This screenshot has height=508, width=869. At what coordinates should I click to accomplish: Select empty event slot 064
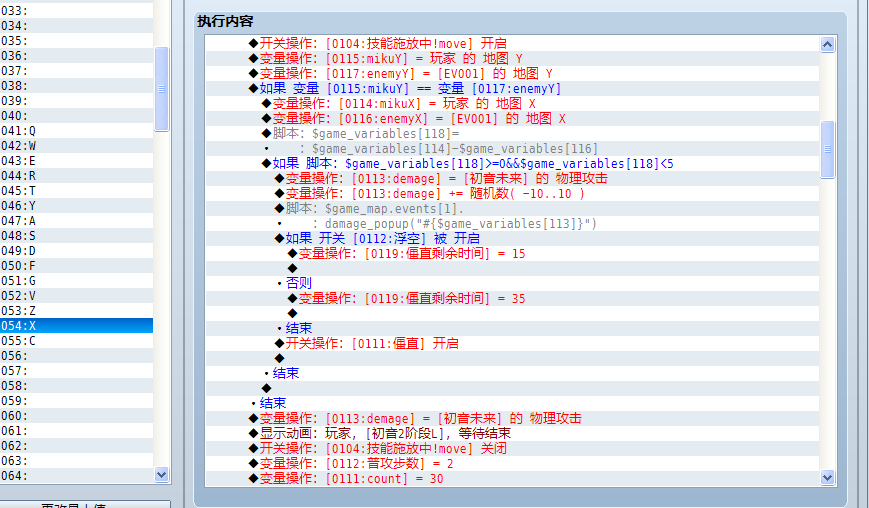coord(76,475)
